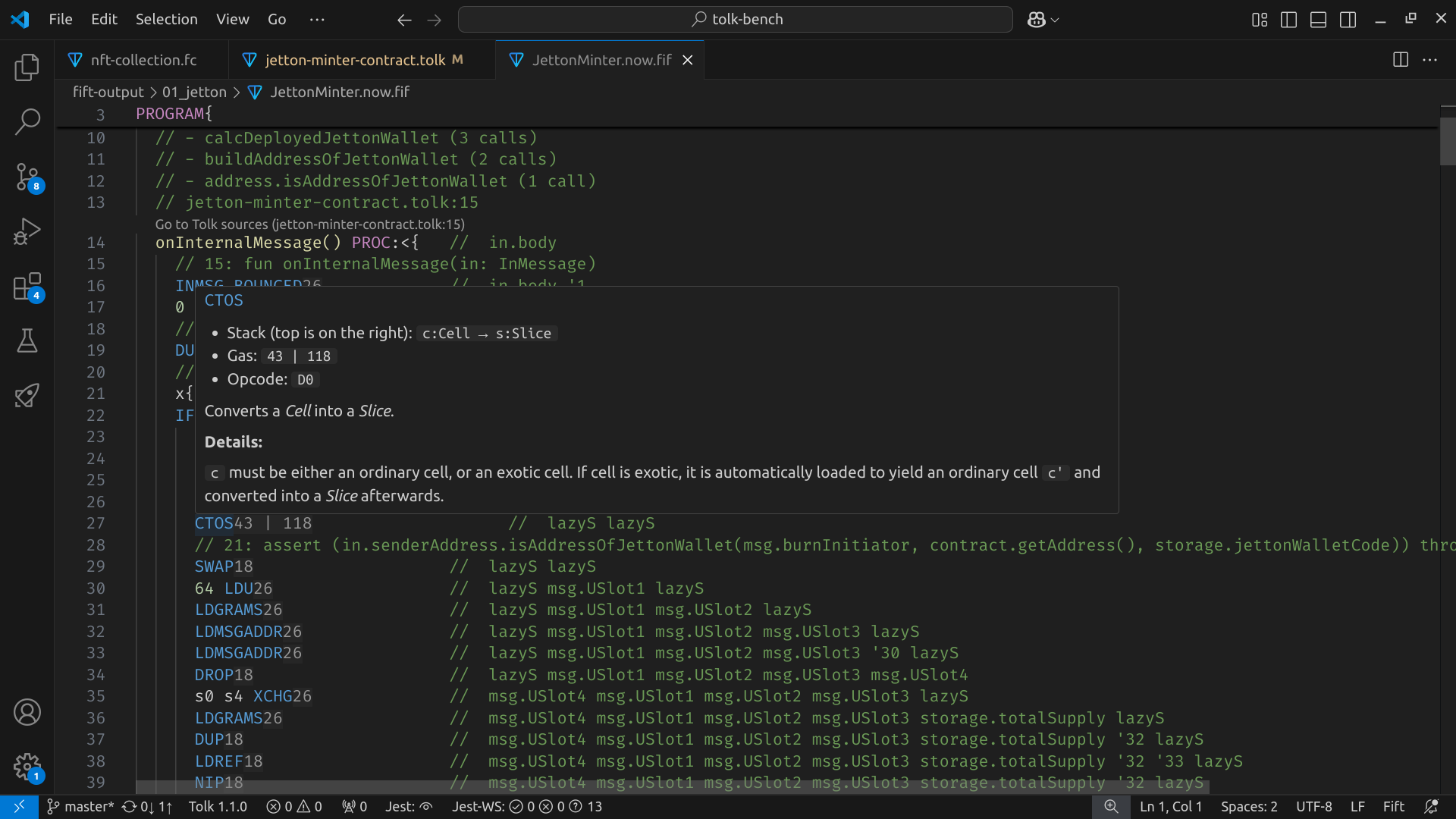Click the zoom magnifier status icon
Screen dimensions: 1456x819
pos(1111,807)
